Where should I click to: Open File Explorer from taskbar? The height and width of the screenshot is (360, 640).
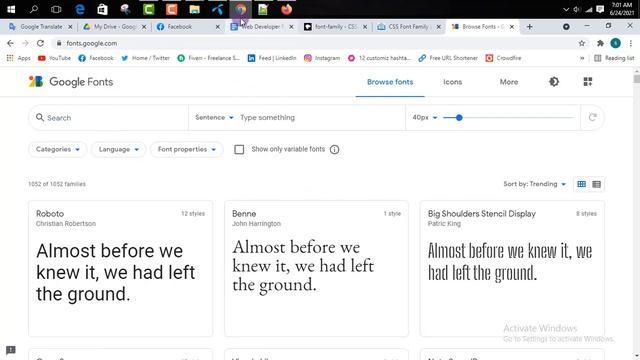click(x=195, y=9)
